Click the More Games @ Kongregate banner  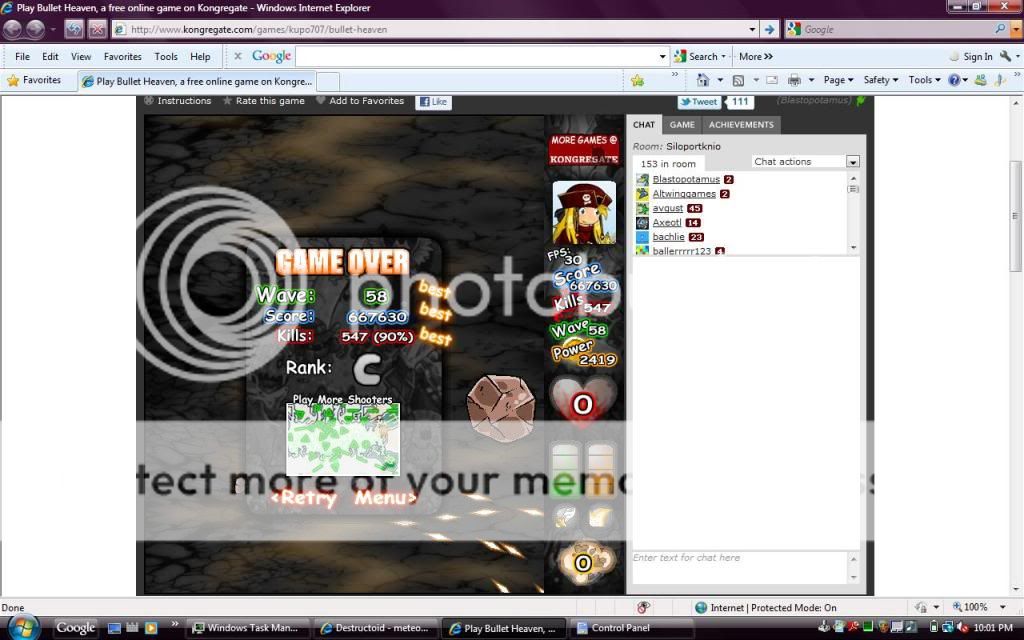pyautogui.click(x=584, y=150)
